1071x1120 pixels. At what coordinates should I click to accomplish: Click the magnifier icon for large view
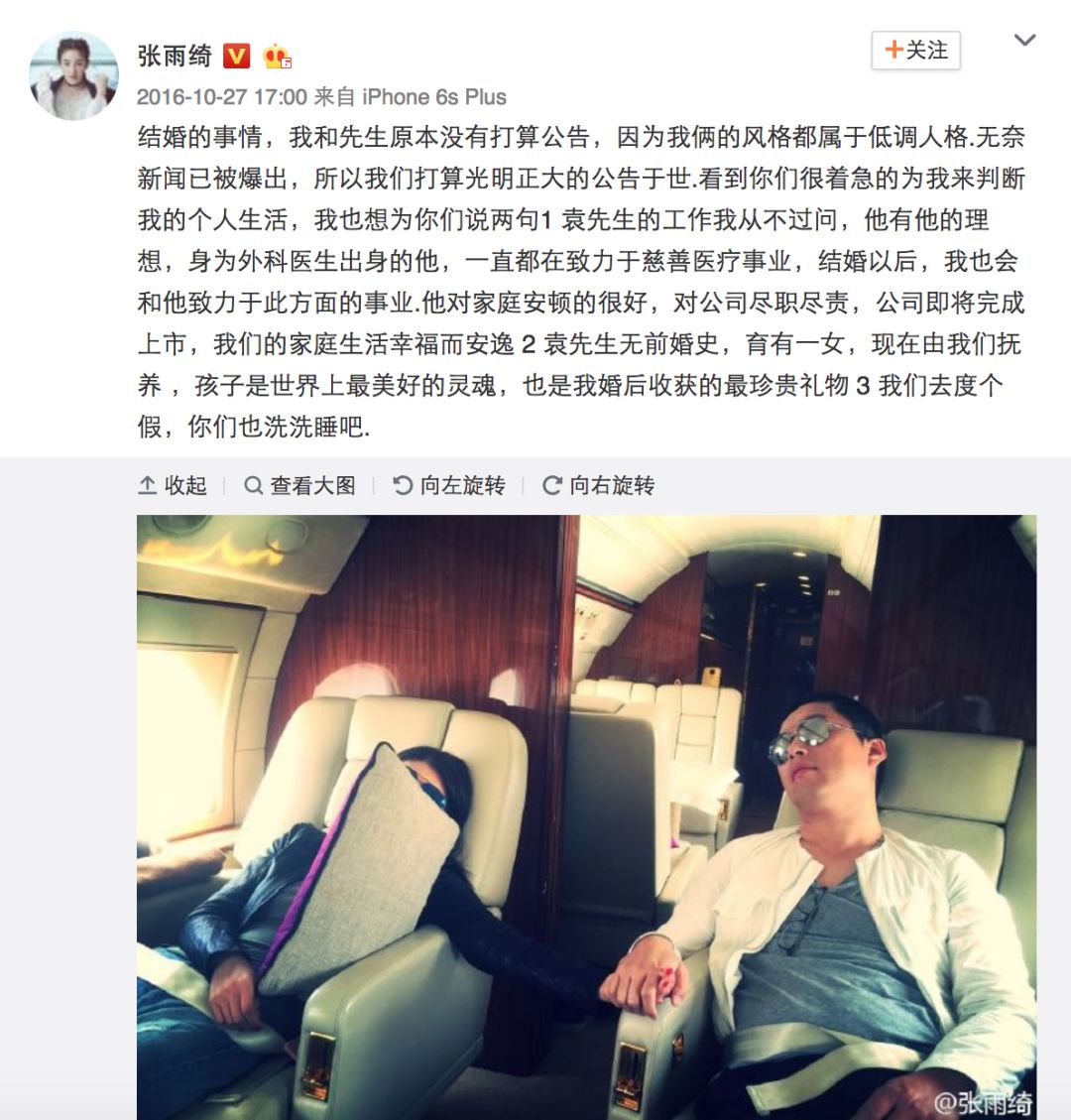tap(253, 486)
